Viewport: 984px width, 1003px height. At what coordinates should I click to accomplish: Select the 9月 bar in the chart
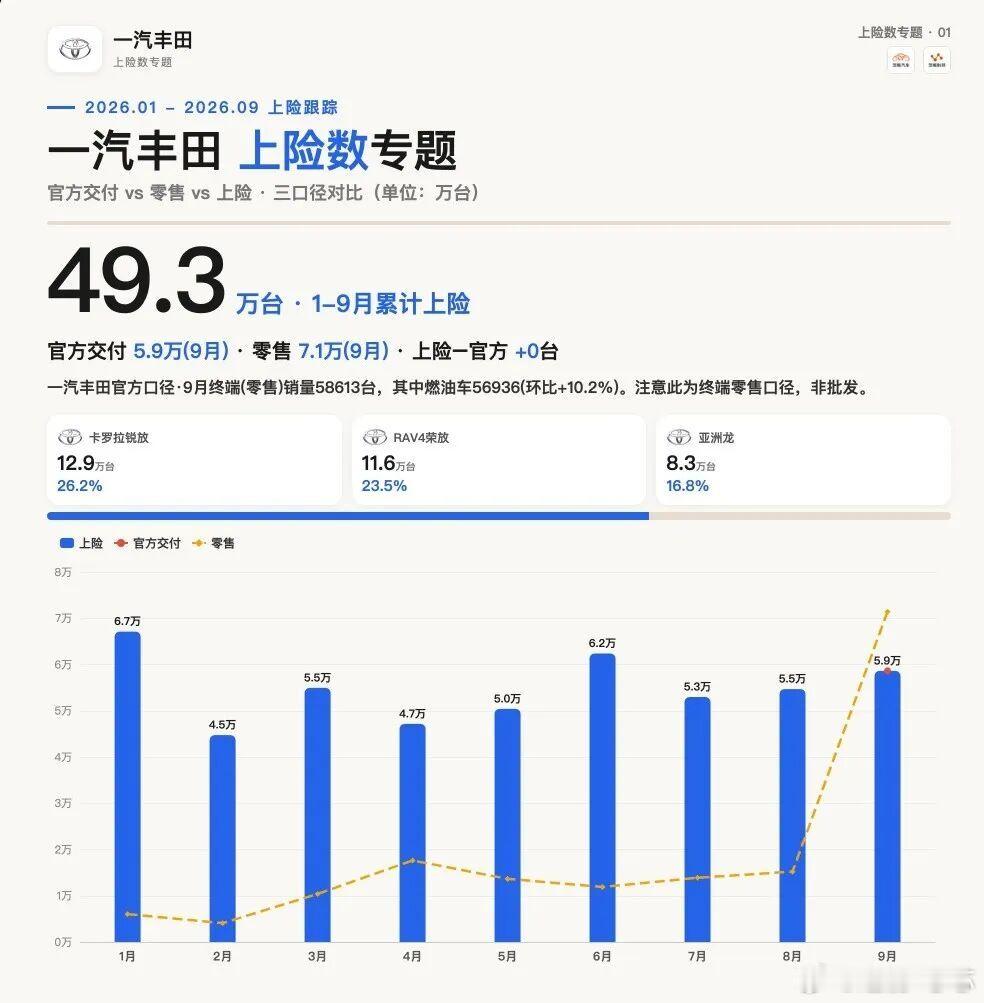(887, 807)
